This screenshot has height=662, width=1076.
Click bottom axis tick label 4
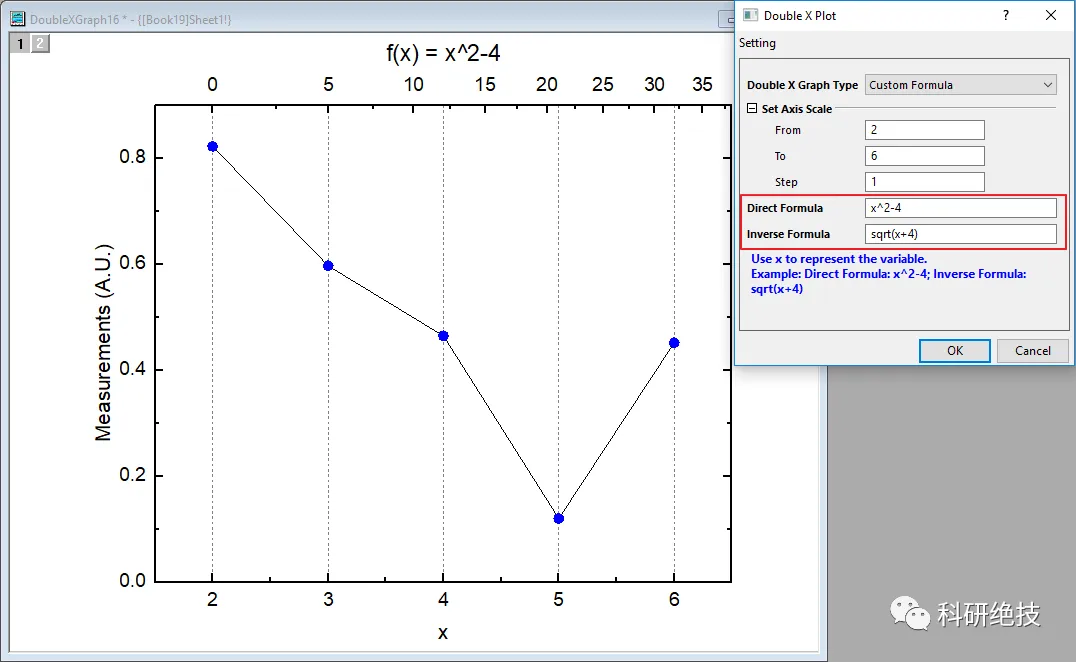443,599
